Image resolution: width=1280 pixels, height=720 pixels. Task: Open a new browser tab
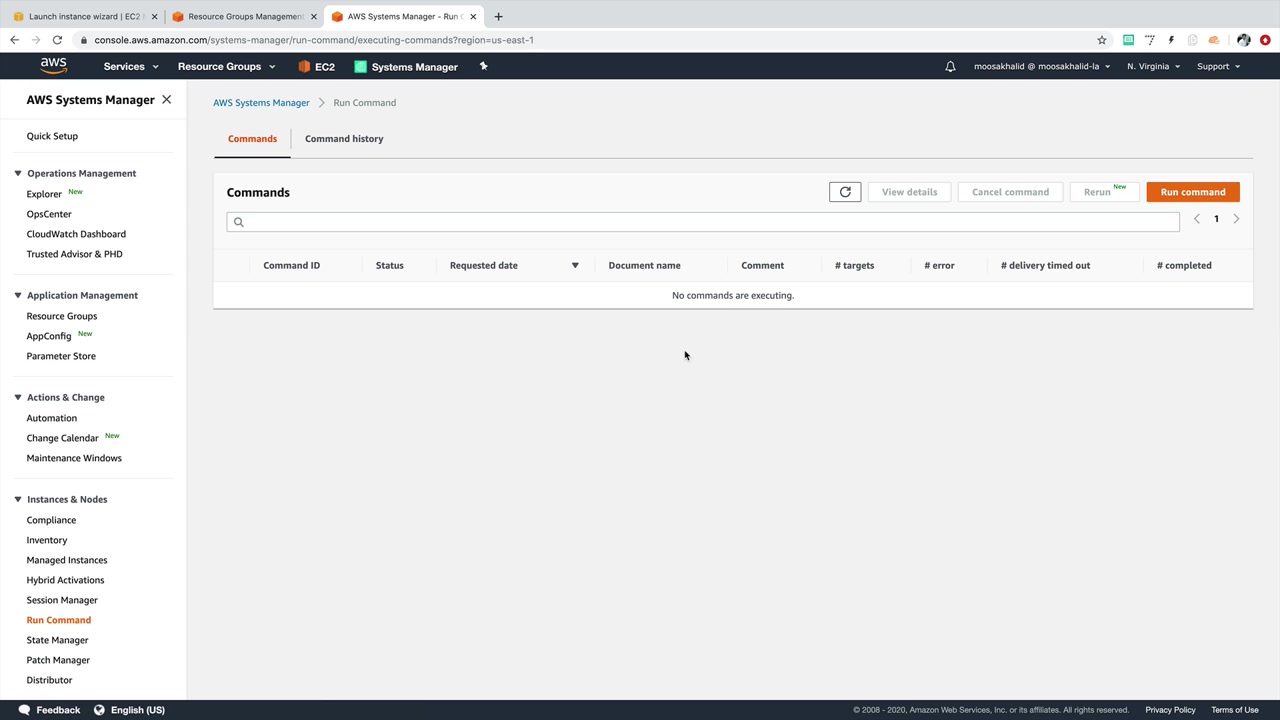tap(498, 16)
